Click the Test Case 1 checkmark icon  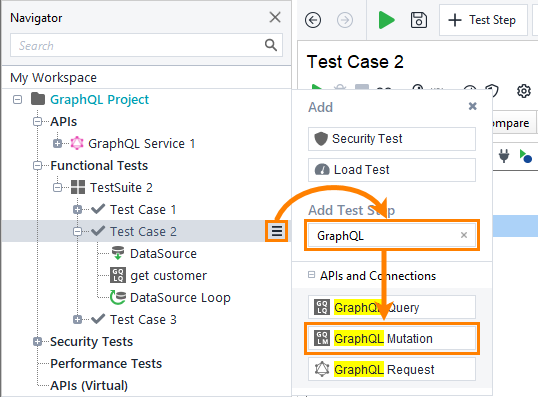point(98,209)
